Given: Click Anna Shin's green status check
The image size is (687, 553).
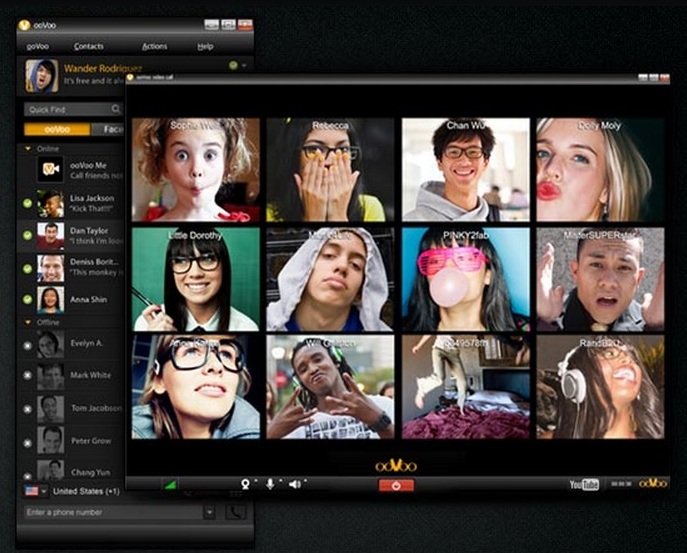Looking at the screenshot, I should pos(28,300).
